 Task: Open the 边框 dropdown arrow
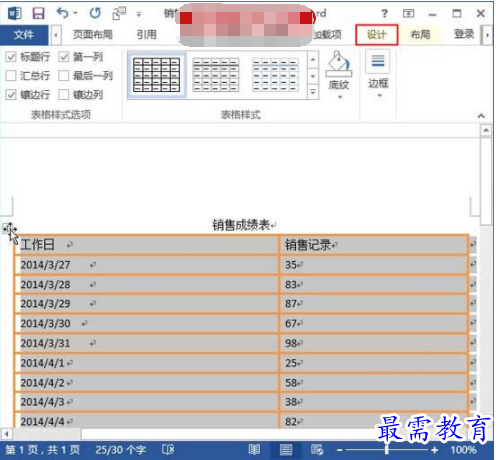(x=379, y=96)
